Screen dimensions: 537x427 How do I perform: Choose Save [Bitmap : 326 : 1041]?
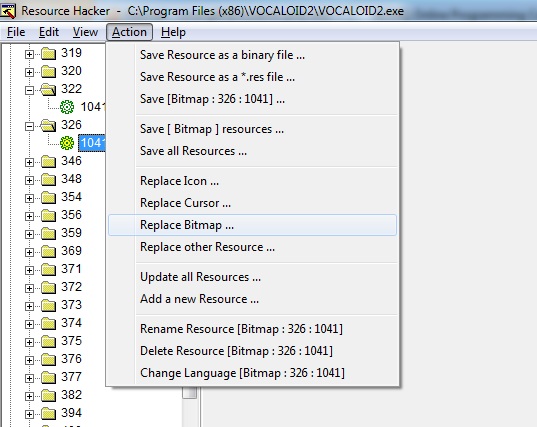252,99
